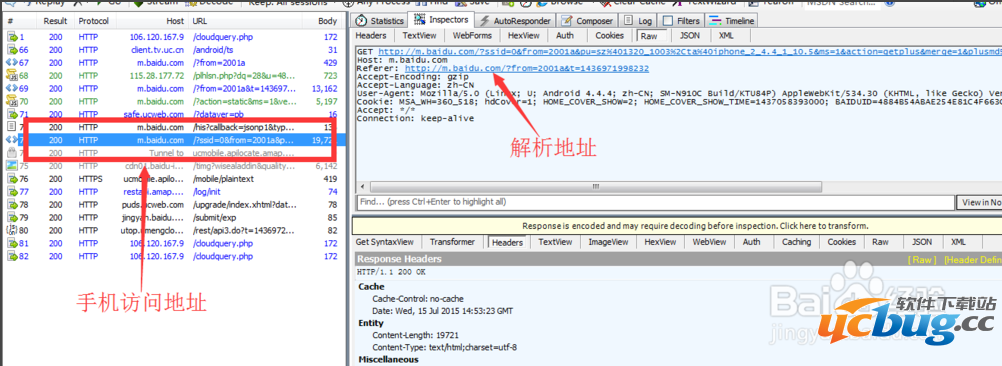Sort sessions by URL column header
This screenshot has width=1002, height=366.
coord(200,21)
